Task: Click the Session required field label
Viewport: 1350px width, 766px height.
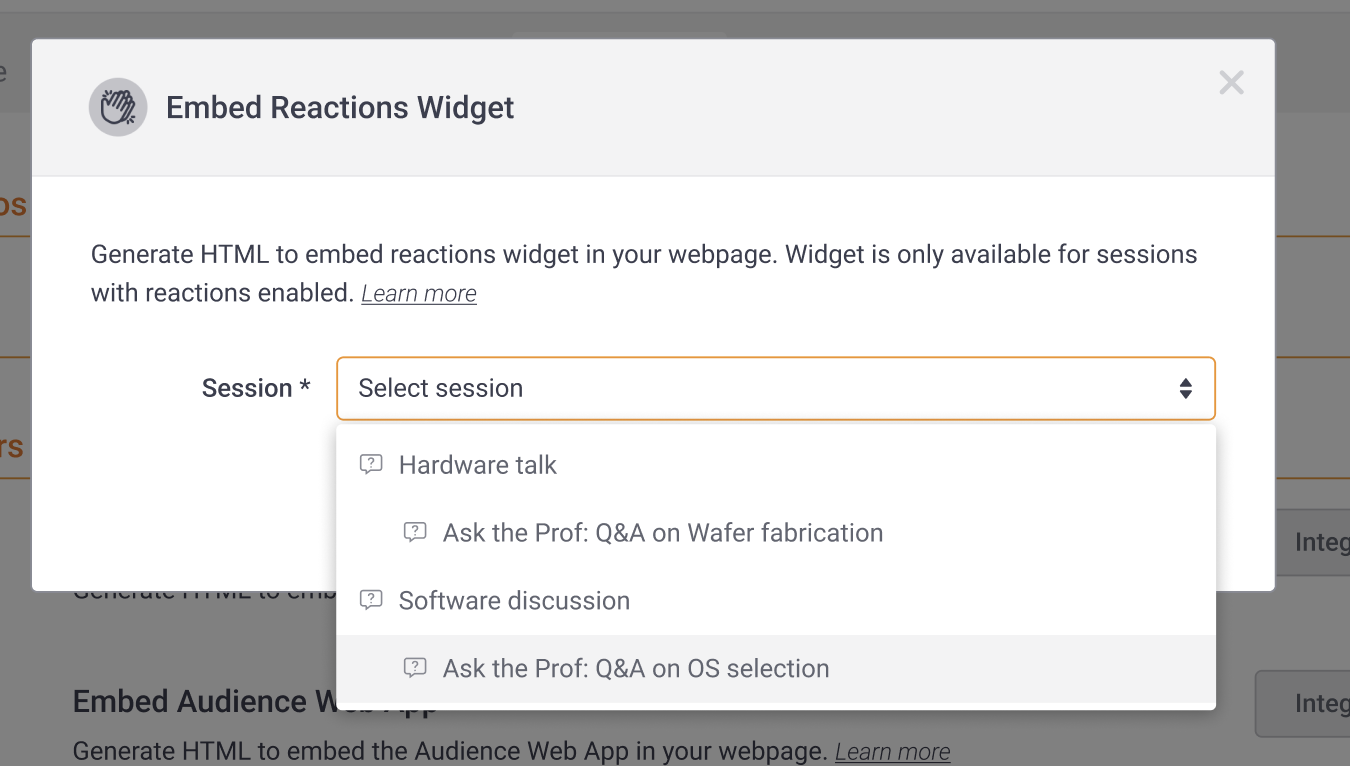Action: 256,388
